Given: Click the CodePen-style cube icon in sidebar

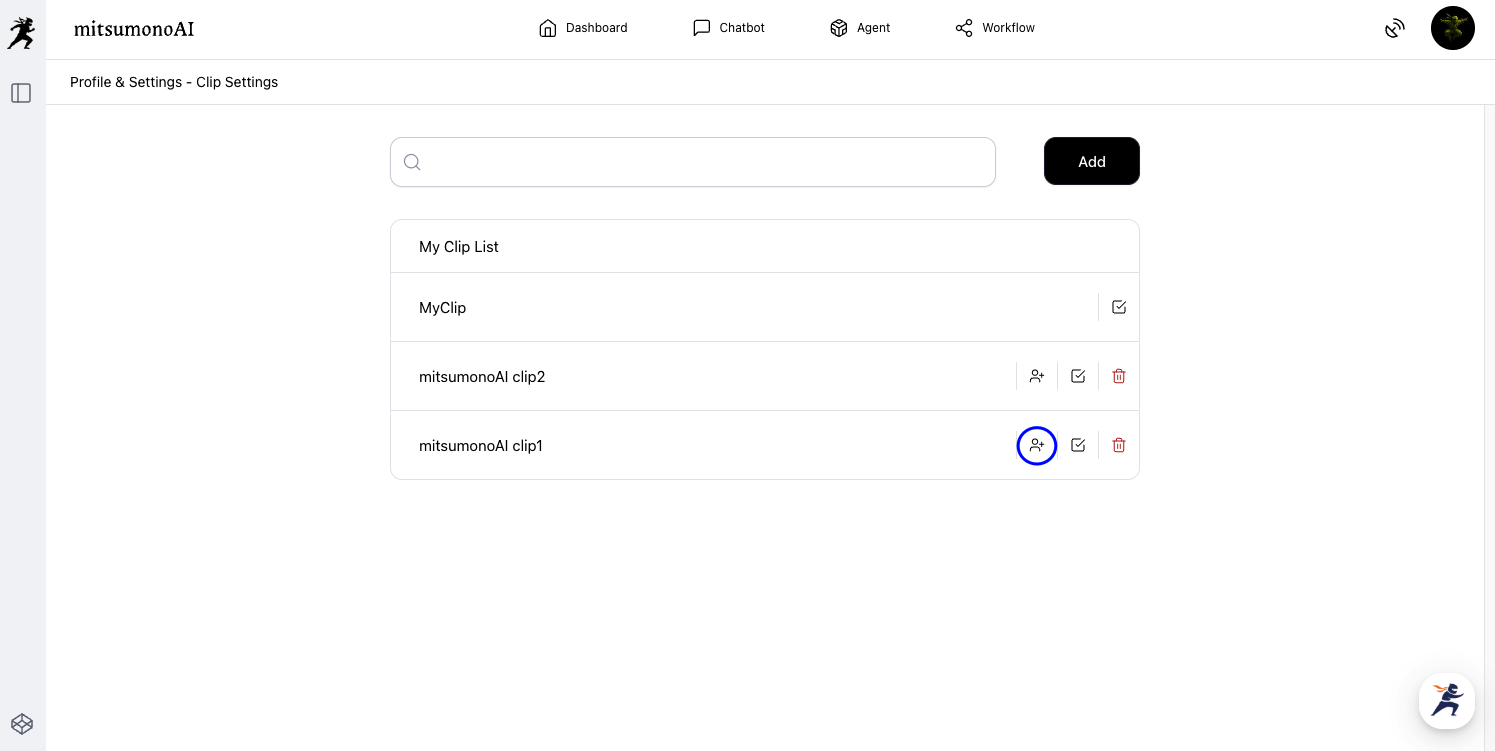Looking at the screenshot, I should coord(22,724).
